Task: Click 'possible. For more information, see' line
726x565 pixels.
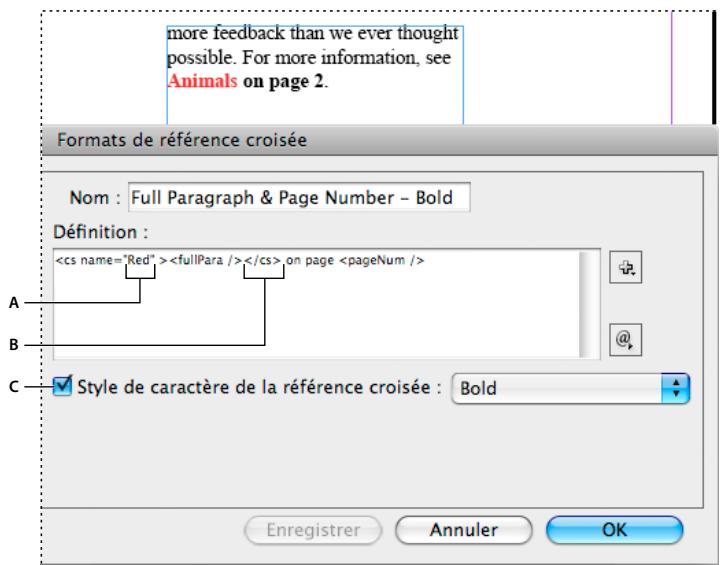Action: click(309, 58)
